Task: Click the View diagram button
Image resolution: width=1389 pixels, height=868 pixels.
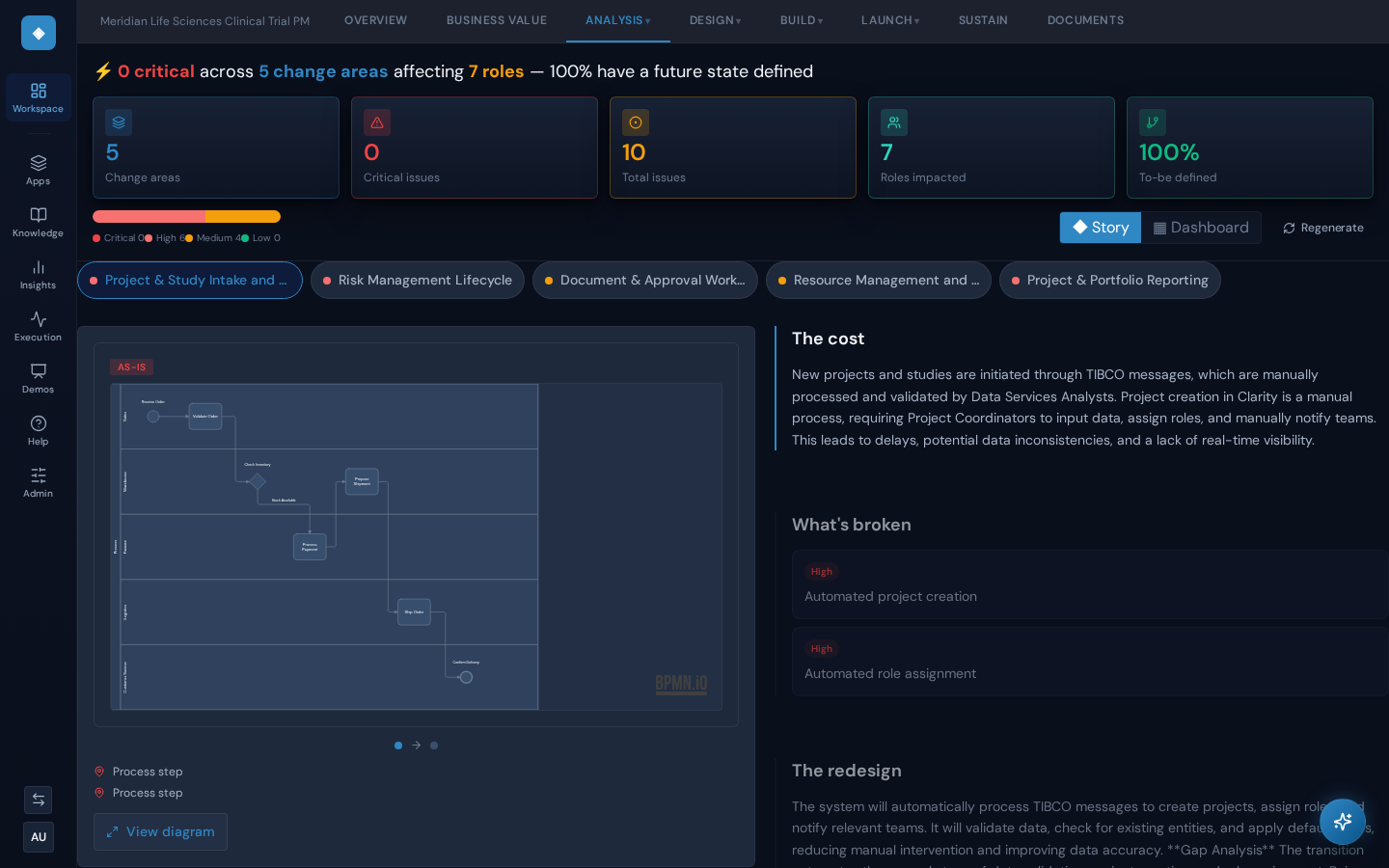Action: click(x=160, y=831)
